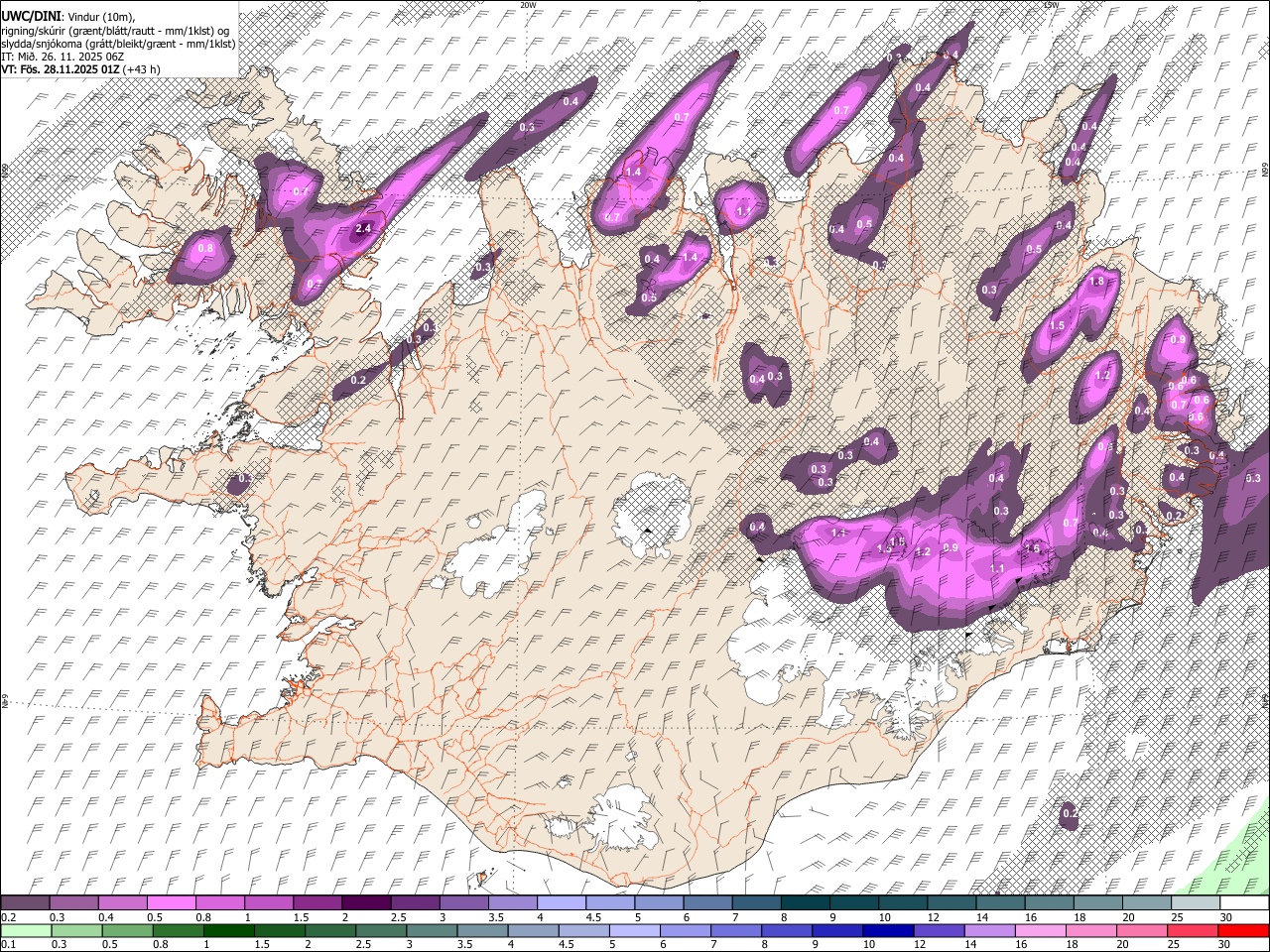Image resolution: width=1270 pixels, height=952 pixels.
Task: Click the 20W longitude label
Action: click(x=529, y=5)
